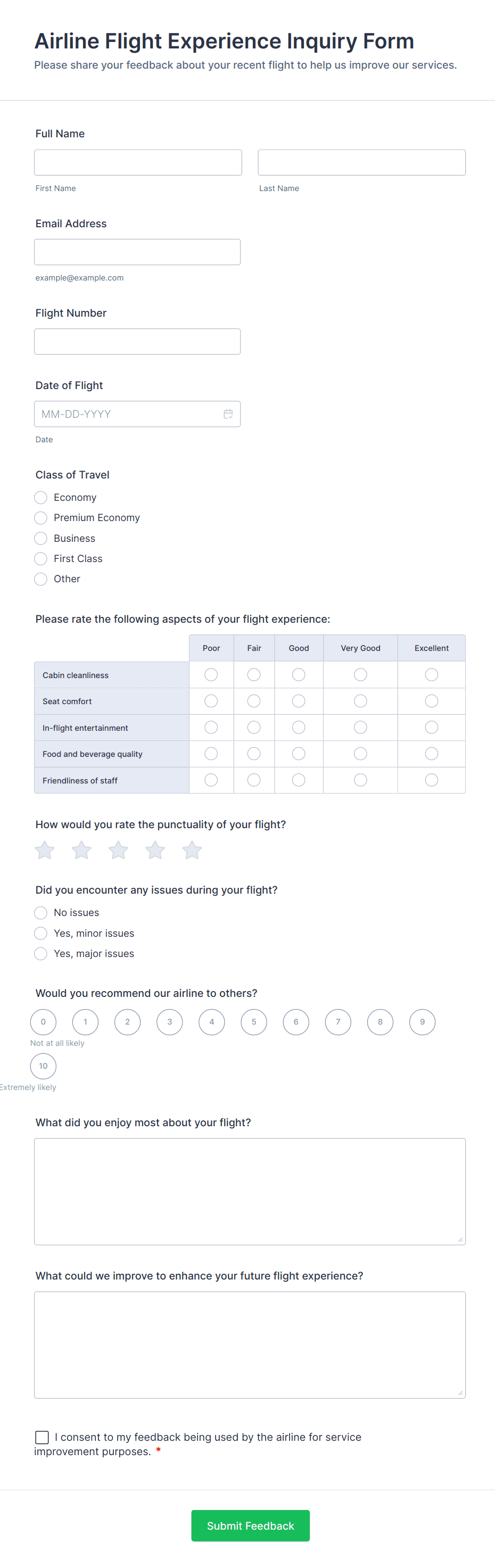Viewport: 495px width, 1568px height.
Task: Select 0 'Not at all likely' rating
Action: coord(43,1022)
